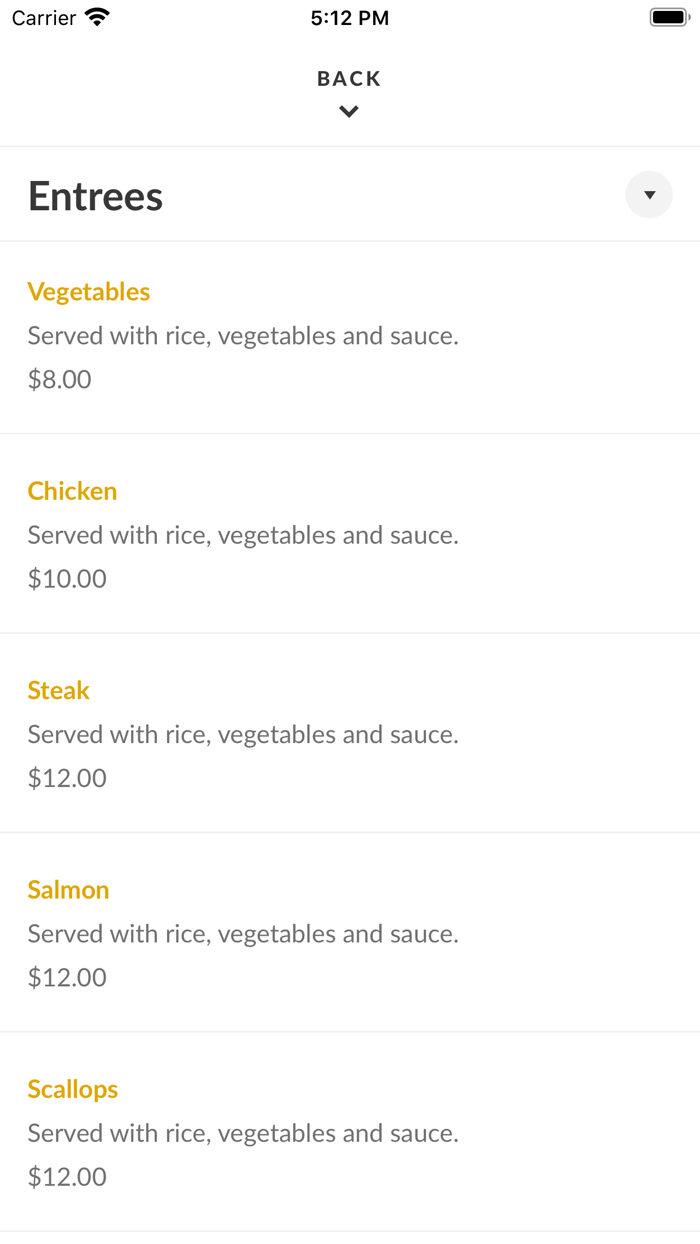Tap the 5:12 PM clock
Image resolution: width=700 pixels, height=1244 pixels.
point(350,17)
